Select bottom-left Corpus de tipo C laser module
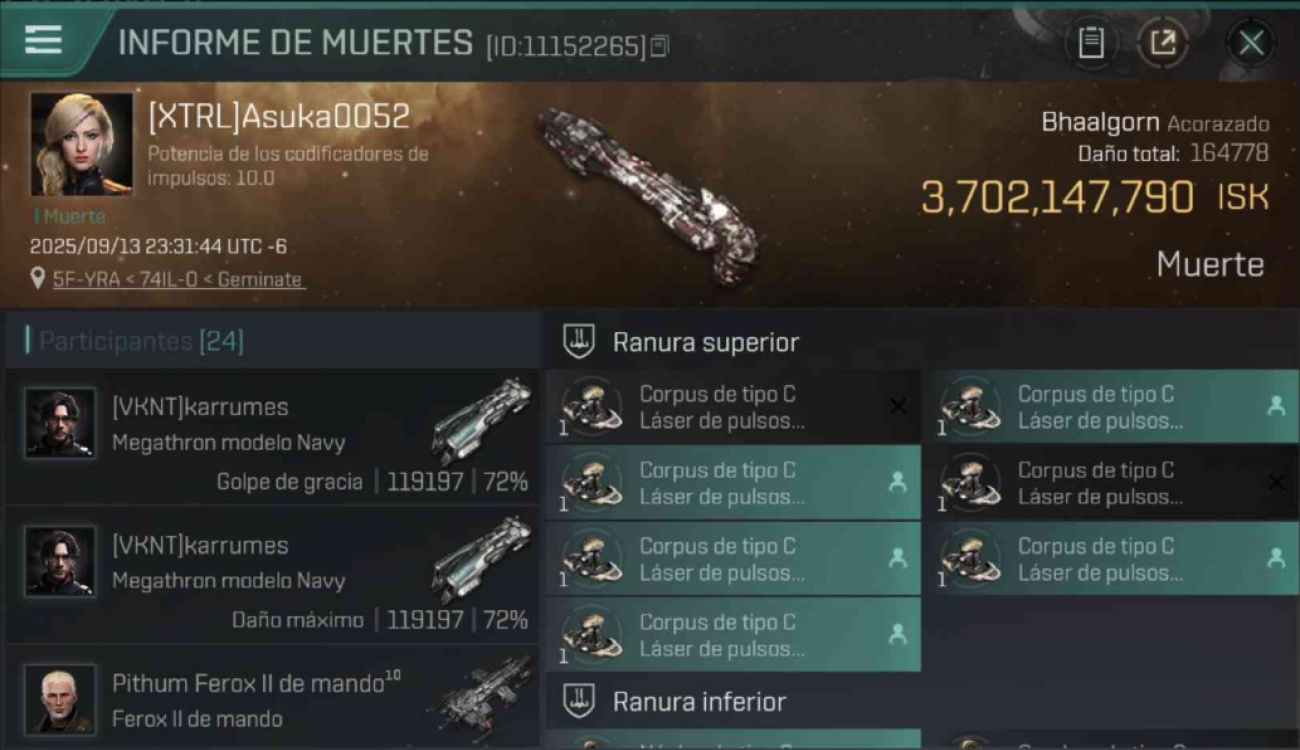 (x=733, y=635)
